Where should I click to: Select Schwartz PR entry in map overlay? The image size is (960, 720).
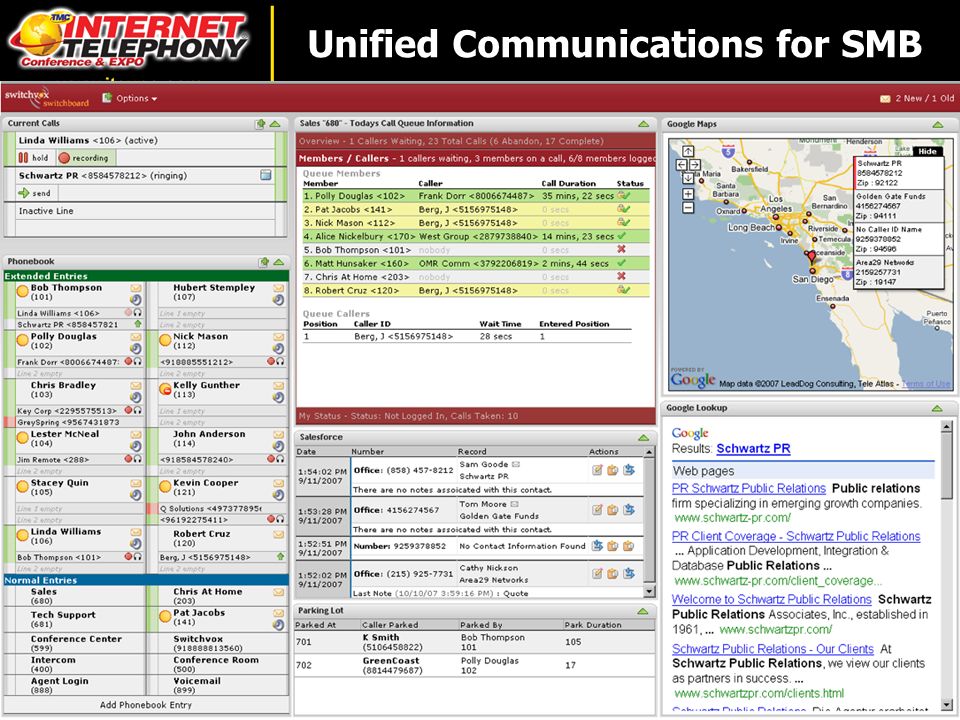click(899, 173)
